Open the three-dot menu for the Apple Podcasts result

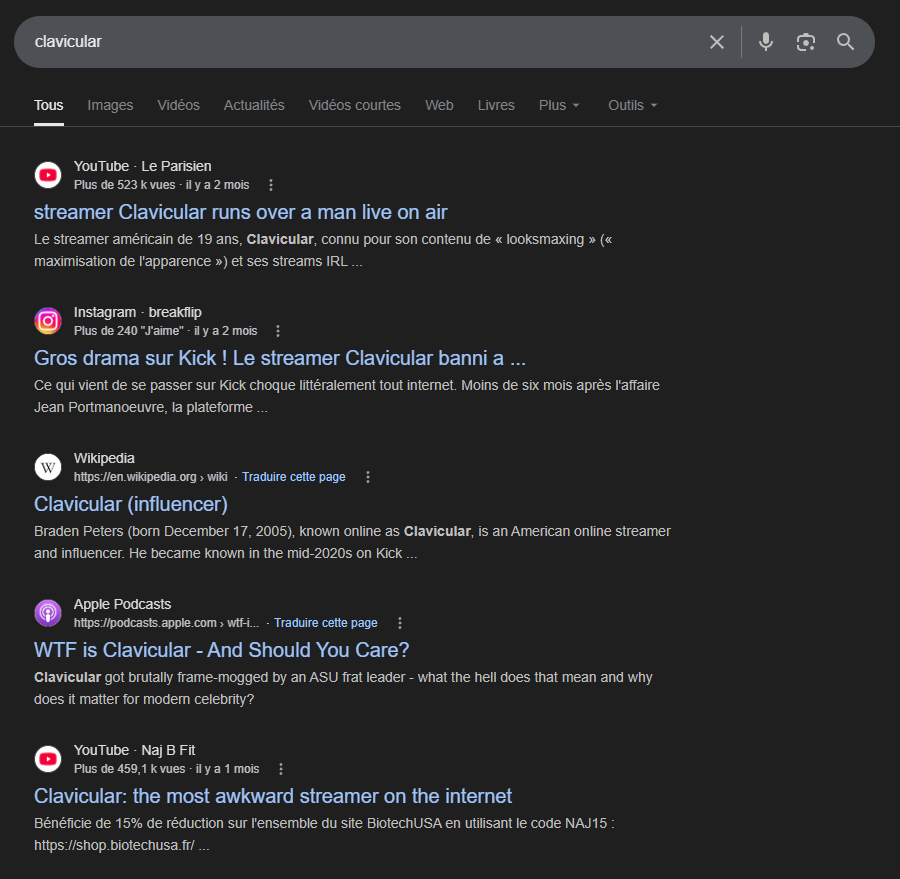point(399,623)
